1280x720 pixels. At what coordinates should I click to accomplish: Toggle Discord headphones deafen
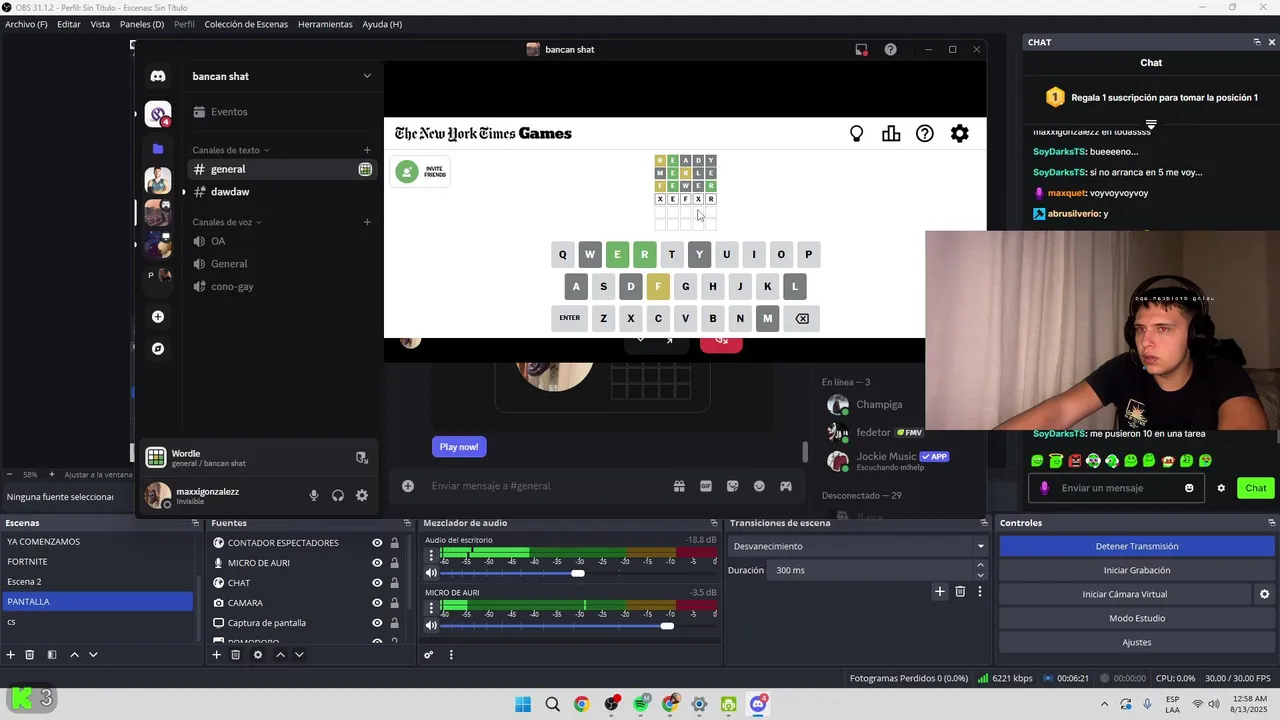pyautogui.click(x=338, y=495)
